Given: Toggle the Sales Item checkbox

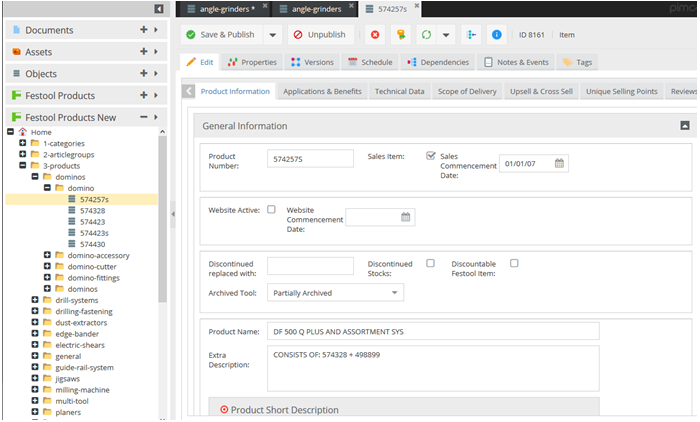Looking at the screenshot, I should click(x=430, y=156).
